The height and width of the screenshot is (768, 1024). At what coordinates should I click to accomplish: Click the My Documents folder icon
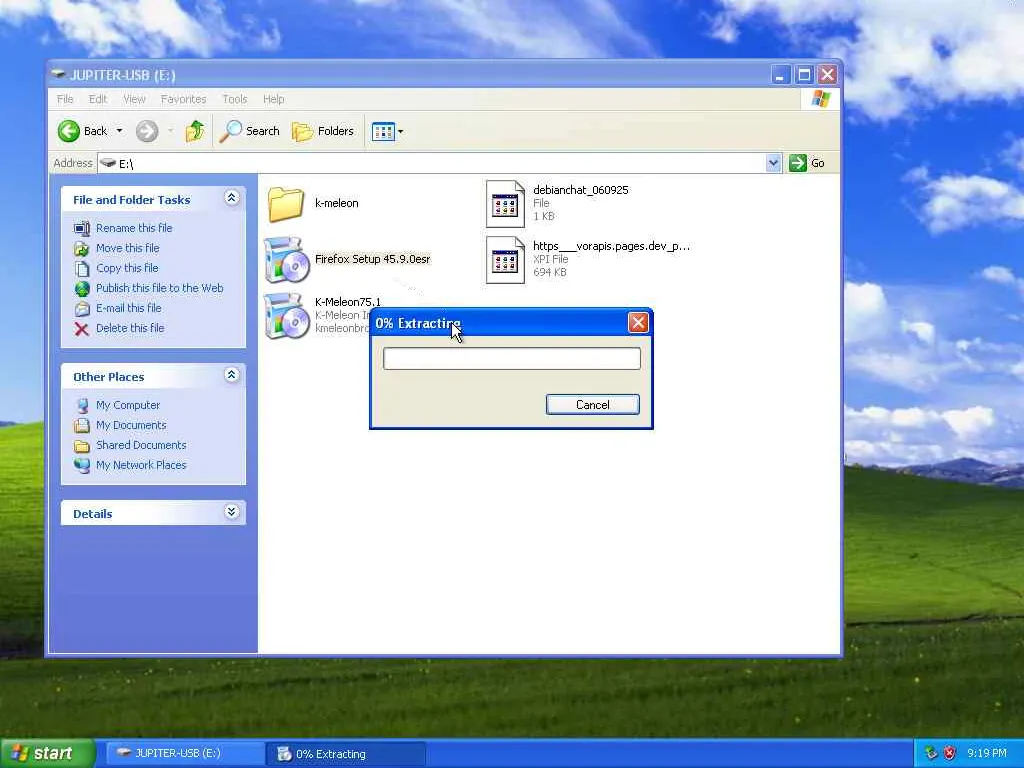pyautogui.click(x=82, y=426)
